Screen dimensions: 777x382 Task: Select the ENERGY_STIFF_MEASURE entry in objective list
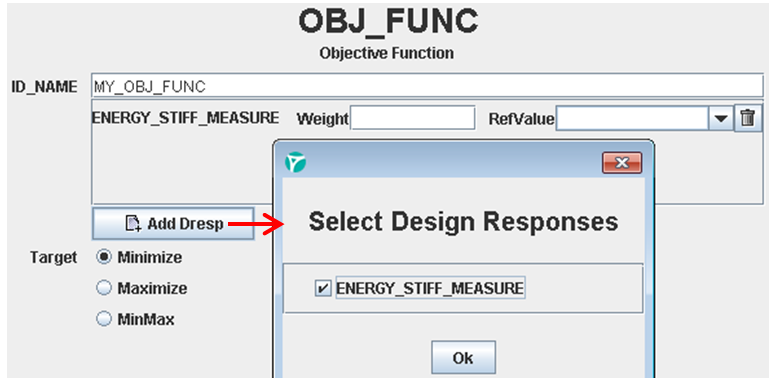tap(186, 118)
